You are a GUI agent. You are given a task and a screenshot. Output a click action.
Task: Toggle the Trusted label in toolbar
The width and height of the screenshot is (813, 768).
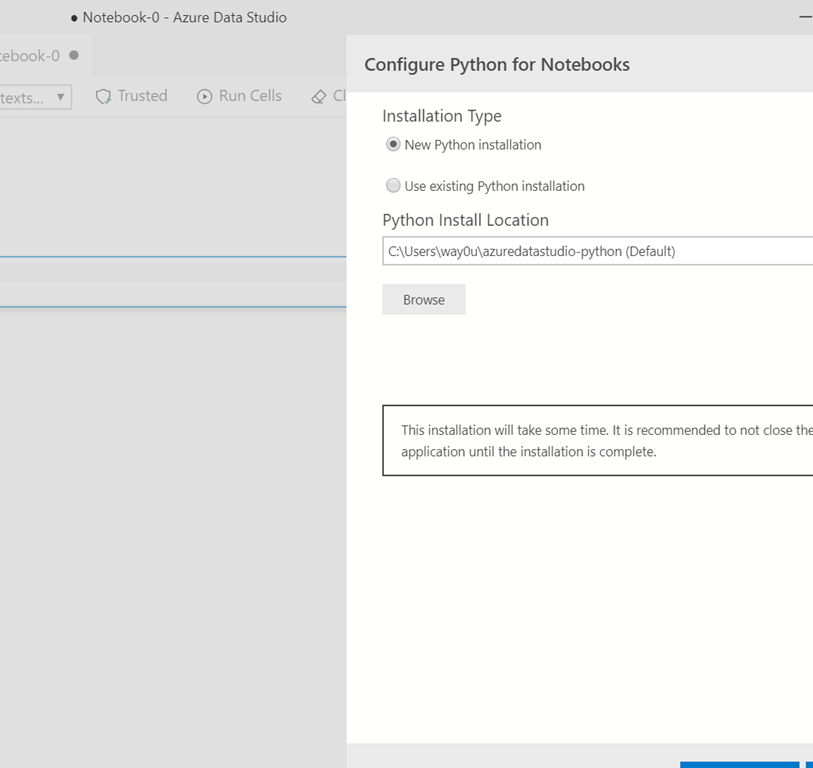(142, 96)
